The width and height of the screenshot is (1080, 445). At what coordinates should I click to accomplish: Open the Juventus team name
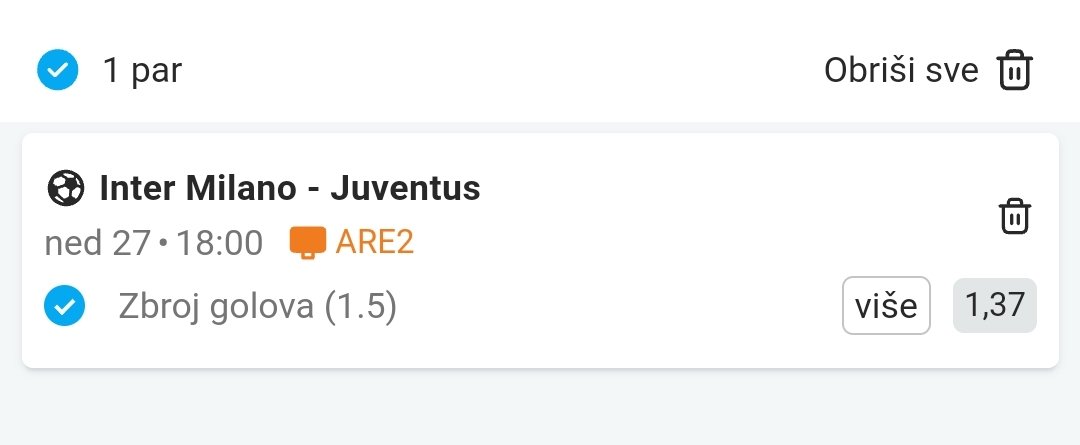coord(405,187)
